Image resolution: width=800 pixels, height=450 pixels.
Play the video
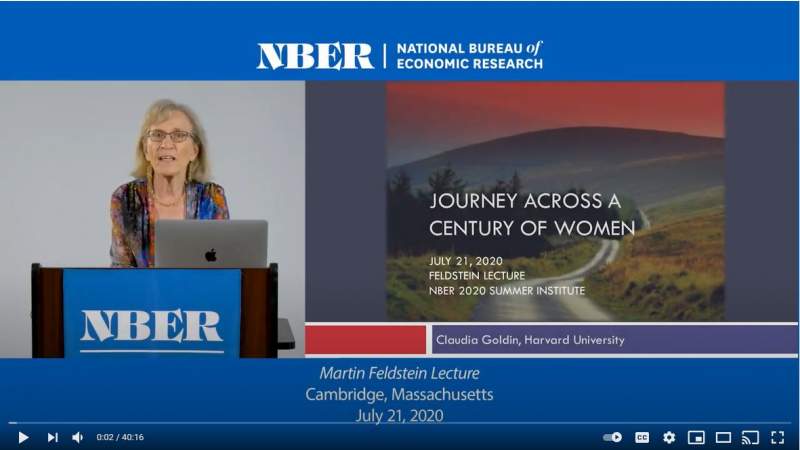[23, 437]
